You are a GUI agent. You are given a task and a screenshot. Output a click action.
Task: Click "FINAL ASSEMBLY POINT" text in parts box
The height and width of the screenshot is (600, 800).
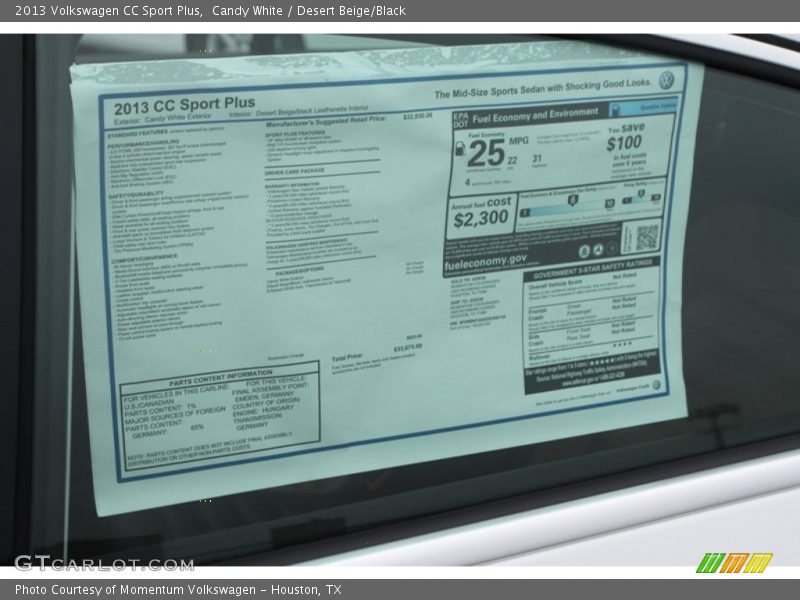coord(270,389)
